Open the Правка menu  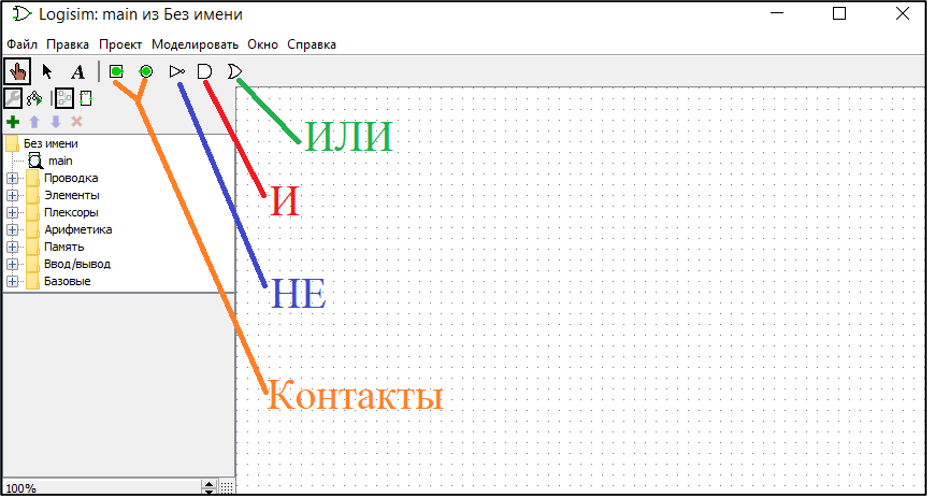[67, 44]
